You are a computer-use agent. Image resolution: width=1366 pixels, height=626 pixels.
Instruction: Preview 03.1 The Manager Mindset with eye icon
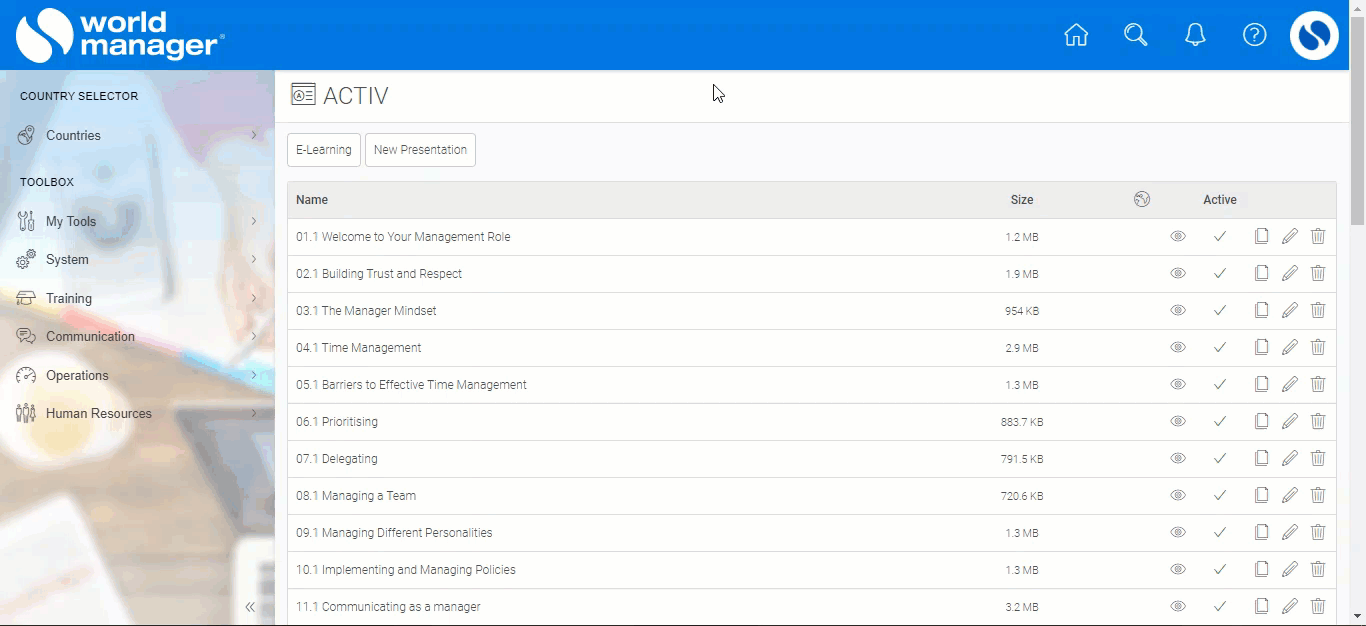(x=1178, y=311)
